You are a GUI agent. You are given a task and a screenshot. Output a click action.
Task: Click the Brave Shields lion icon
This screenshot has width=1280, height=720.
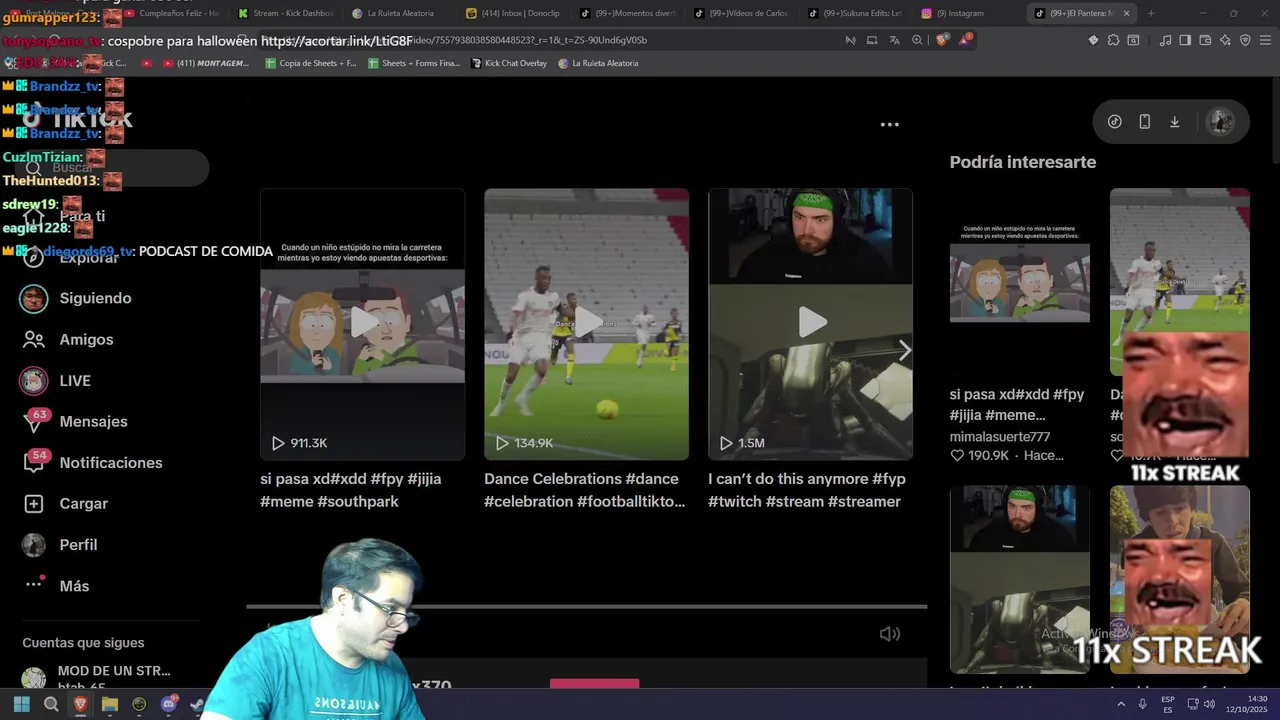(942, 40)
